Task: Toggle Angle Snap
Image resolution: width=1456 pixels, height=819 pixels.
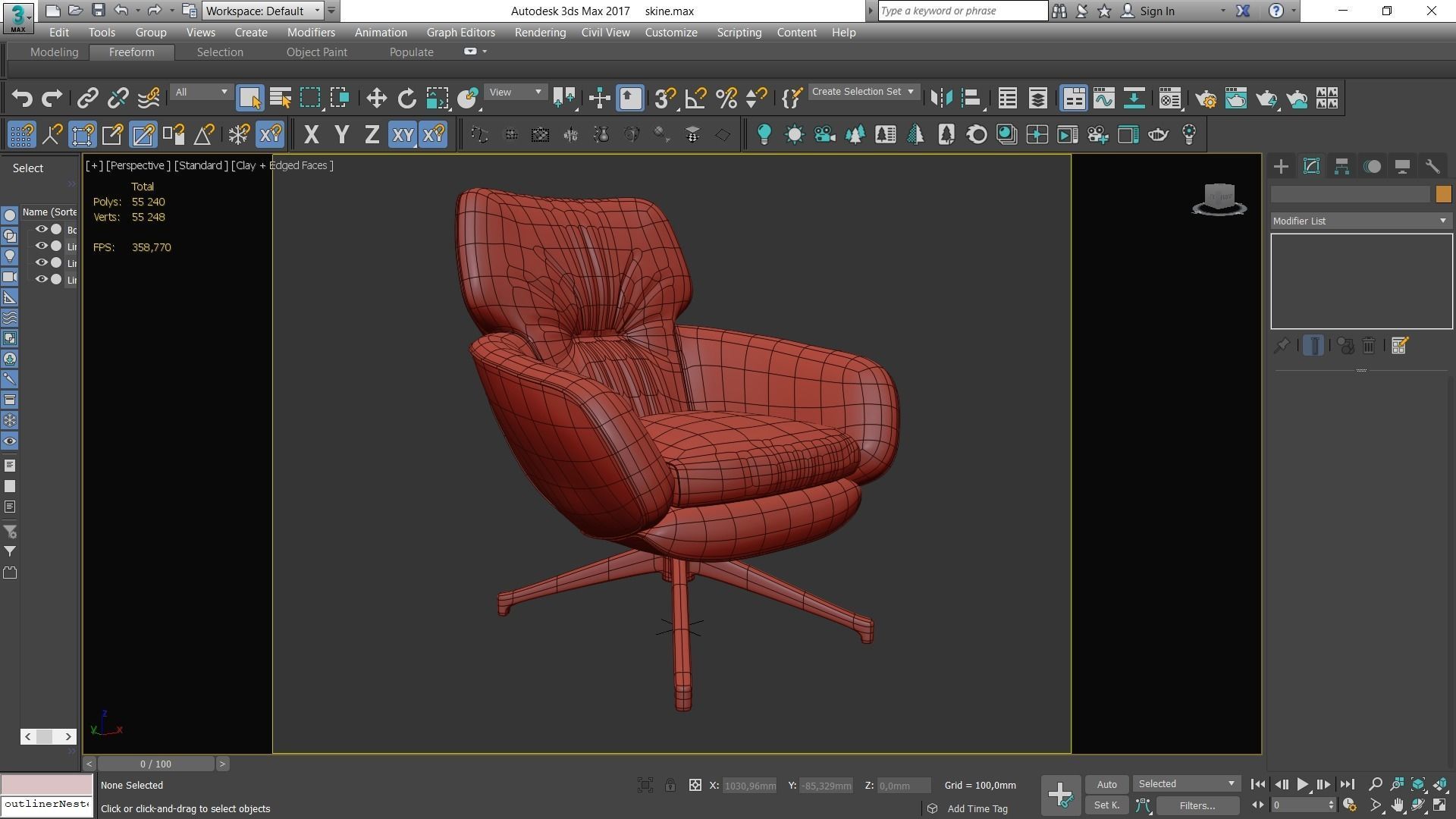Action: point(695,98)
